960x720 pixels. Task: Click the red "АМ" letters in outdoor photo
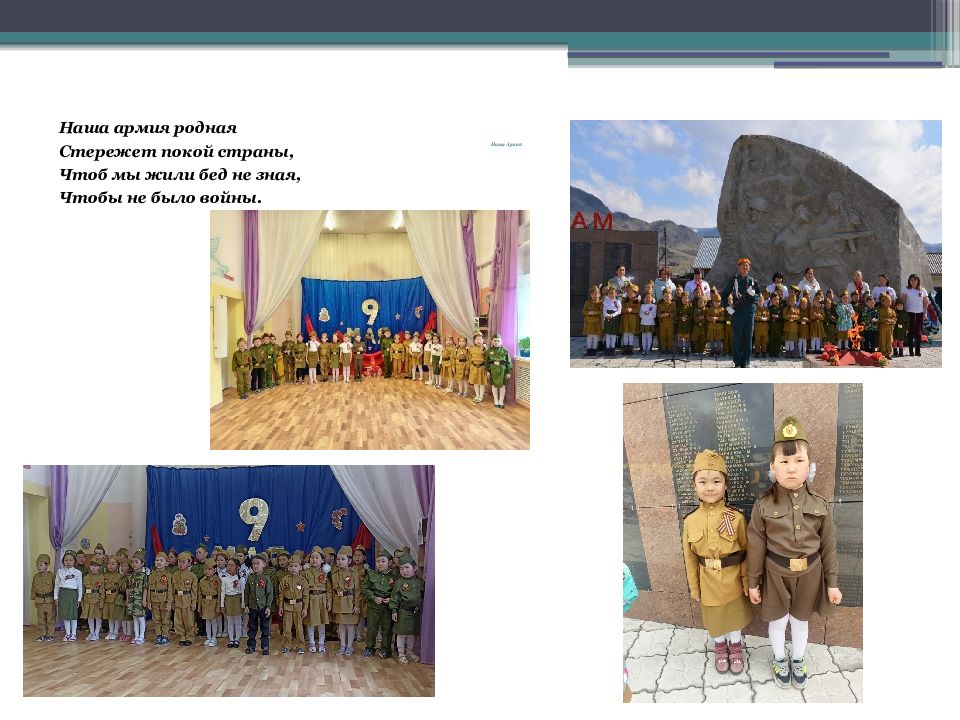click(x=591, y=222)
